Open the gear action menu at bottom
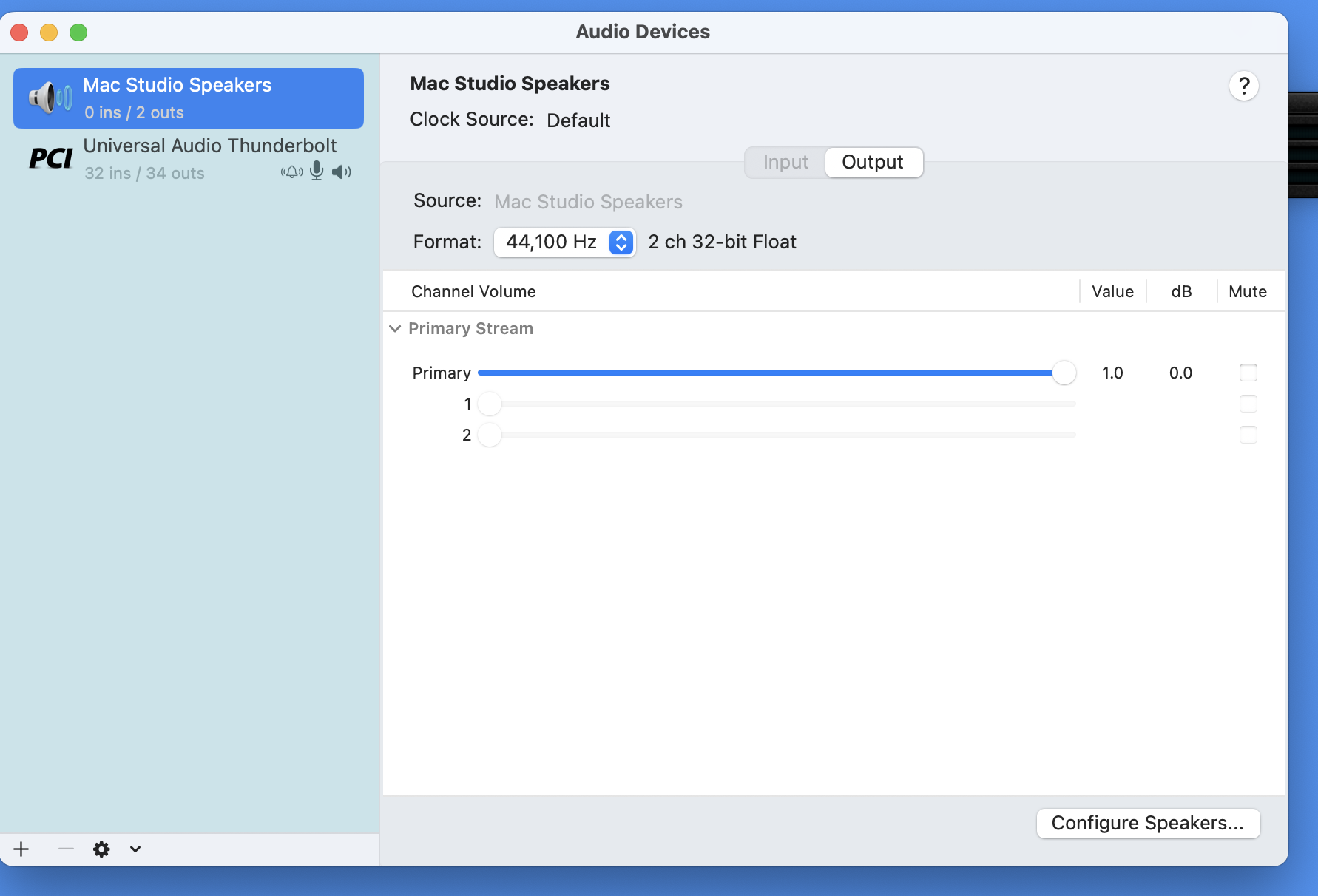The width and height of the screenshot is (1318, 896). coord(101,849)
